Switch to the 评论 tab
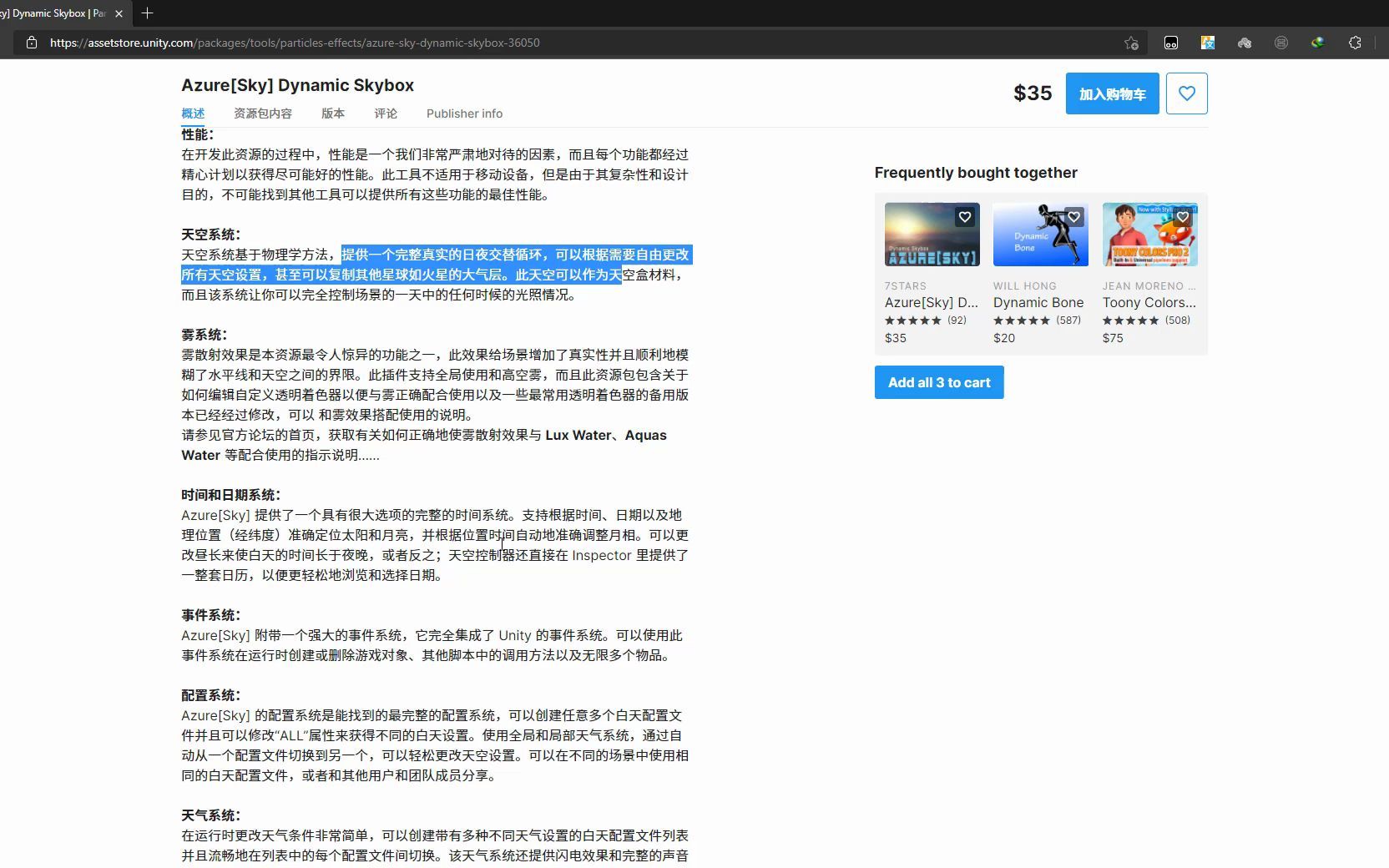This screenshot has height=868, width=1389. pyautogui.click(x=386, y=114)
